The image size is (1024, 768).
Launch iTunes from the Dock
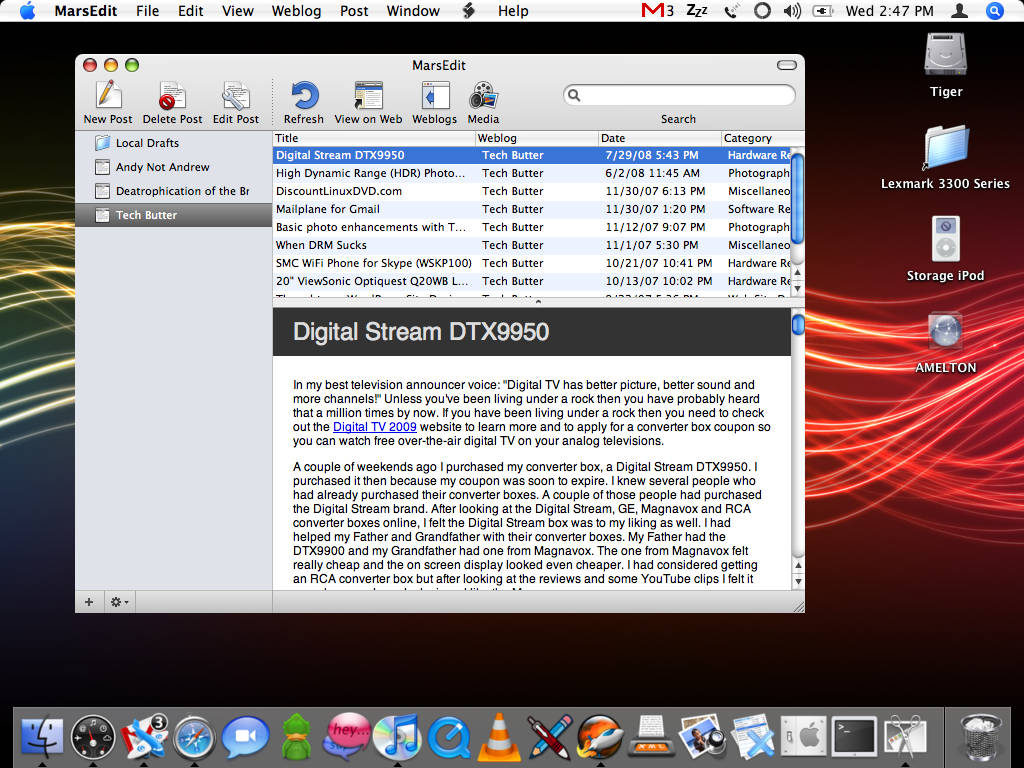397,737
